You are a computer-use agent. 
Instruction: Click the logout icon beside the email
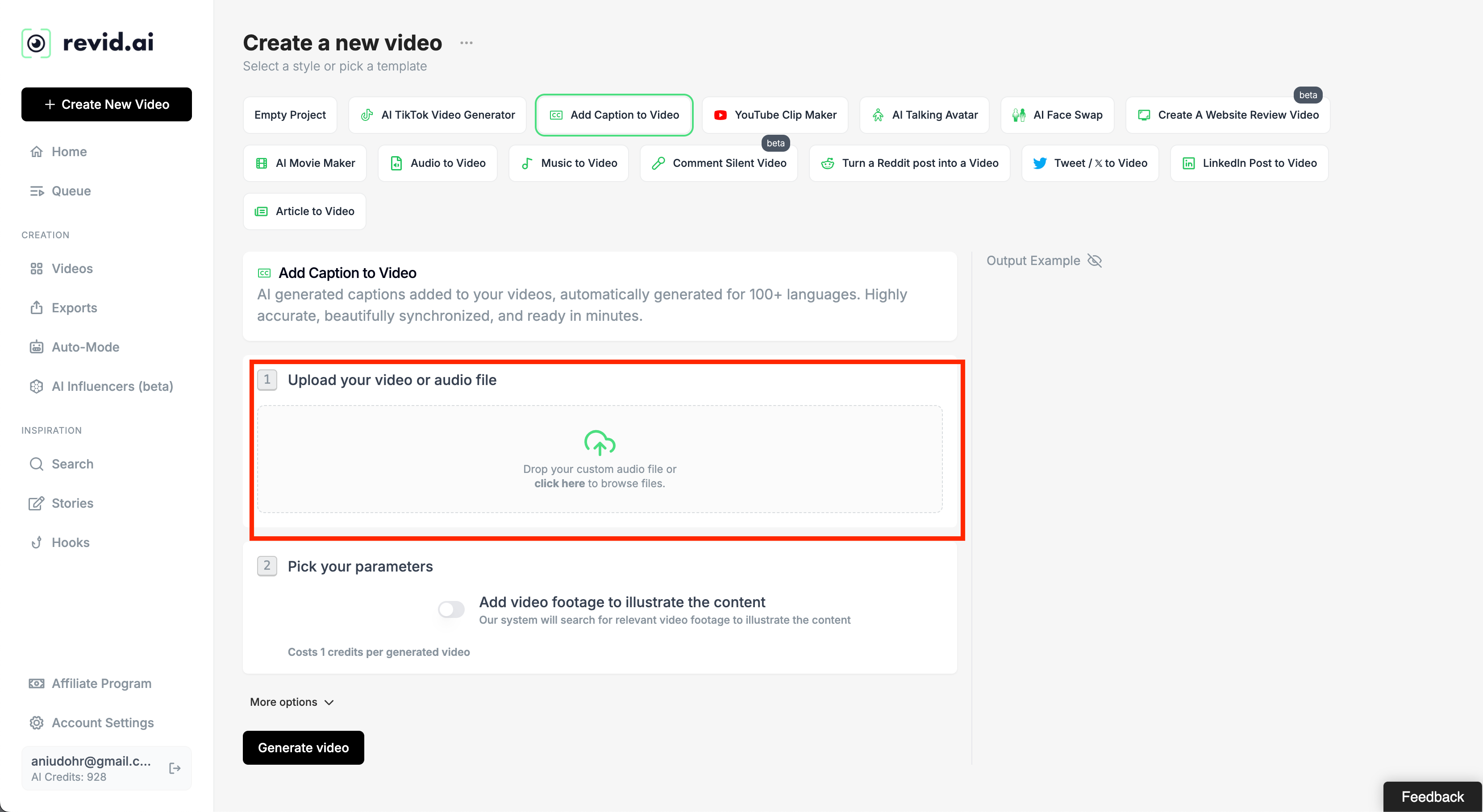[x=175, y=768]
